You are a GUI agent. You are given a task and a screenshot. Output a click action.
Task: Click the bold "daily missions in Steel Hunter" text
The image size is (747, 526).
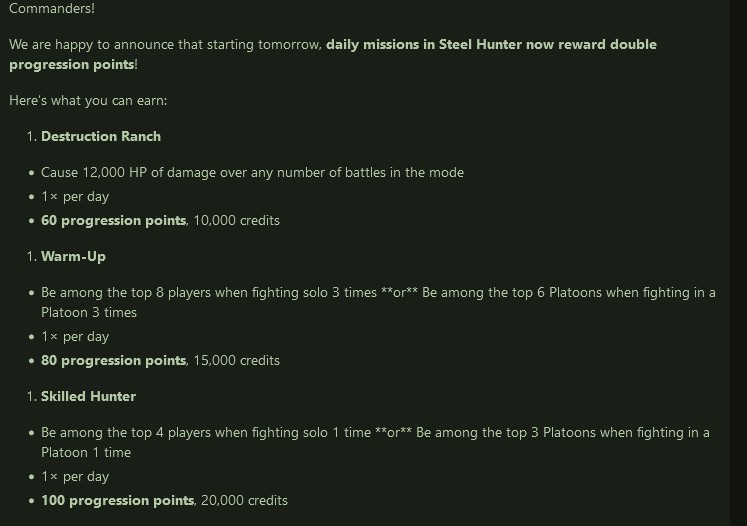424,44
